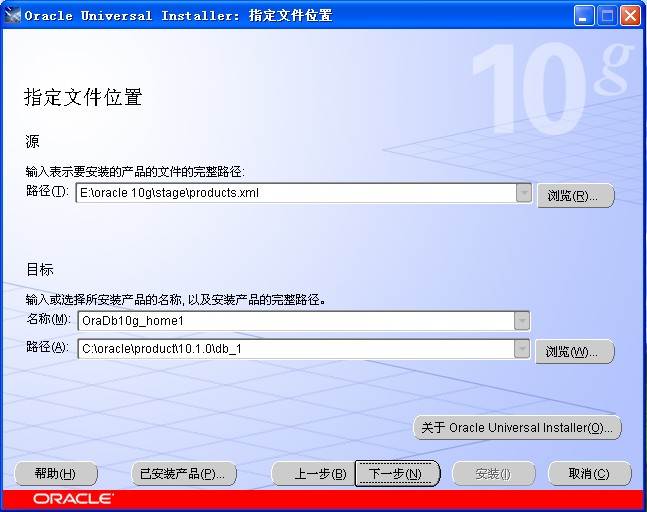Screen dimensions: 647x512
Task: Expand the 名称(M) name dropdown arrow
Action: [522, 321]
